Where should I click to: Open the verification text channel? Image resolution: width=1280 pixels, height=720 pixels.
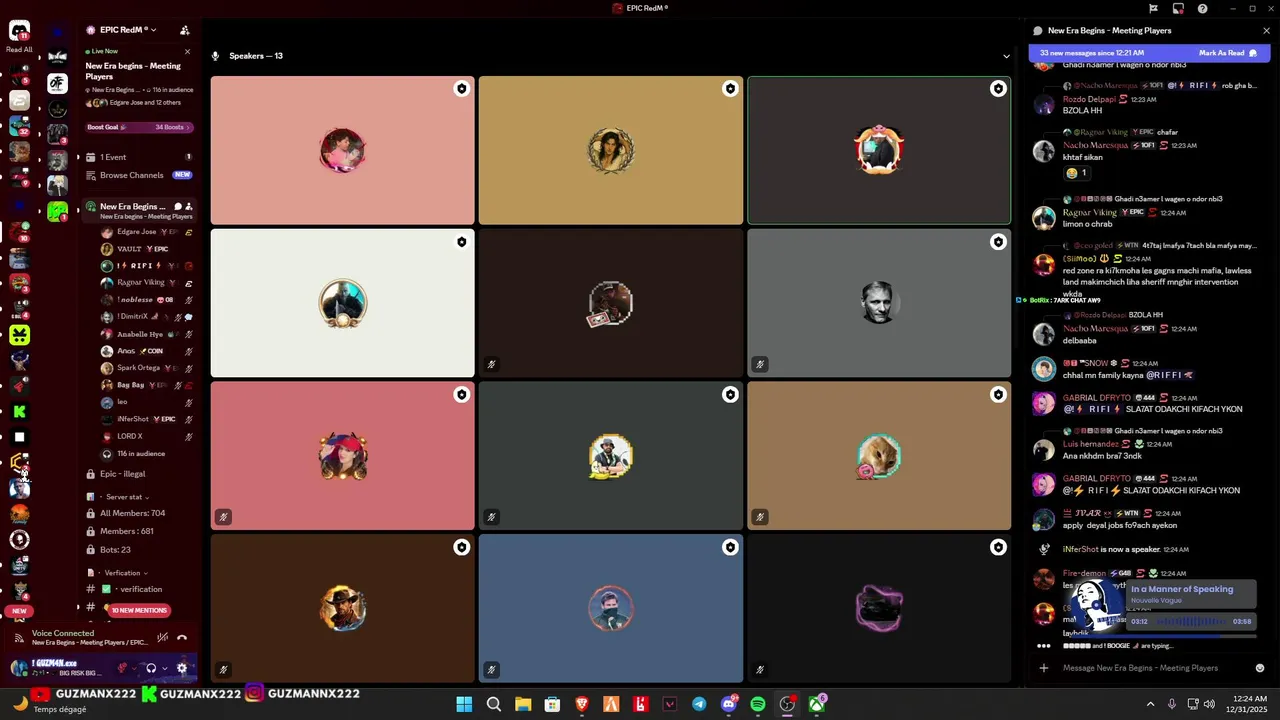coord(139,589)
